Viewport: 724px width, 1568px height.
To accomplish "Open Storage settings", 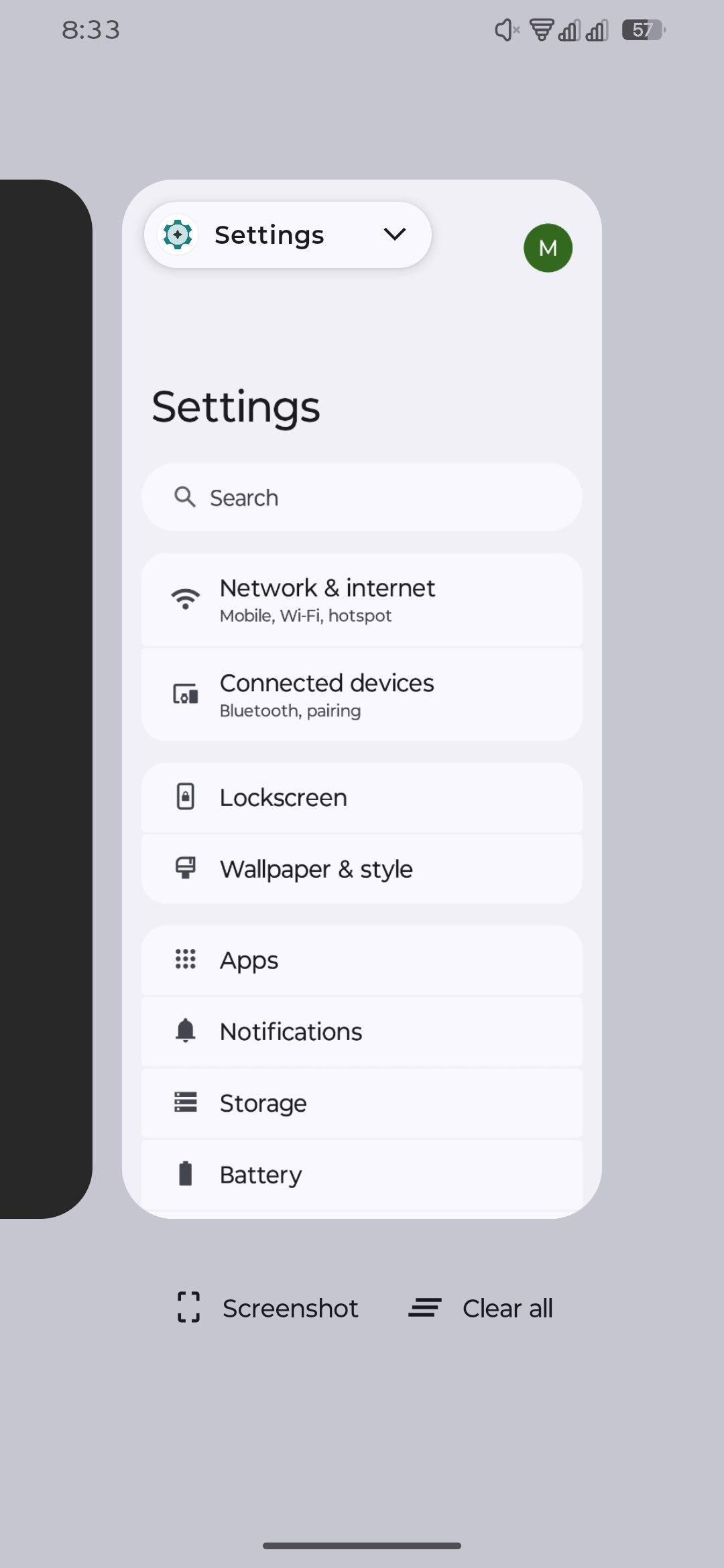I will click(362, 1103).
